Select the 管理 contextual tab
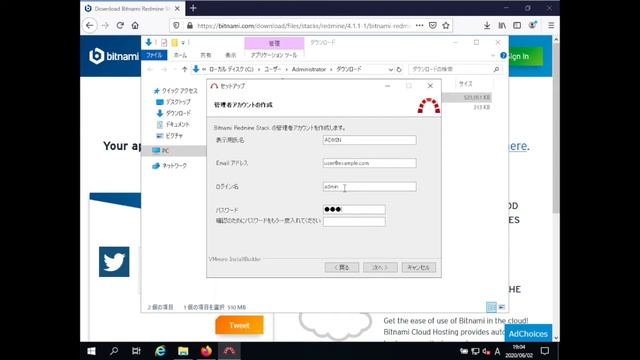The width and height of the screenshot is (640, 360). point(274,43)
